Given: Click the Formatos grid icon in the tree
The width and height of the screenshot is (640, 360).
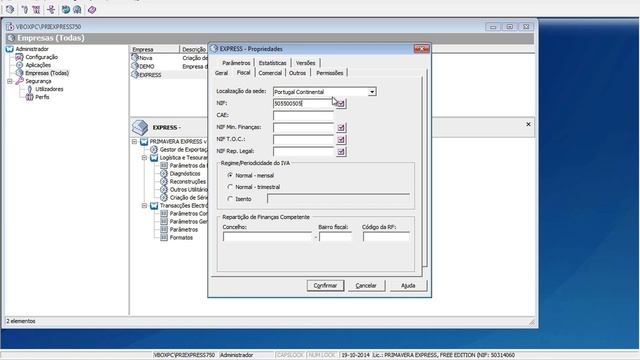Looking at the screenshot, I should [164, 238].
